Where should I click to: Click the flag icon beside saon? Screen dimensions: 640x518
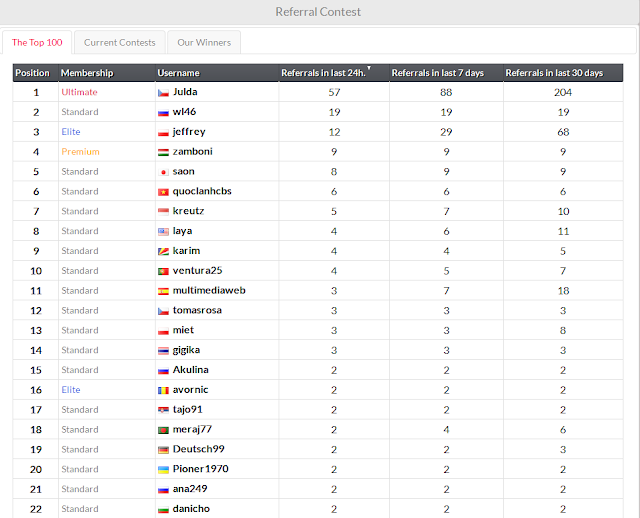coord(163,172)
